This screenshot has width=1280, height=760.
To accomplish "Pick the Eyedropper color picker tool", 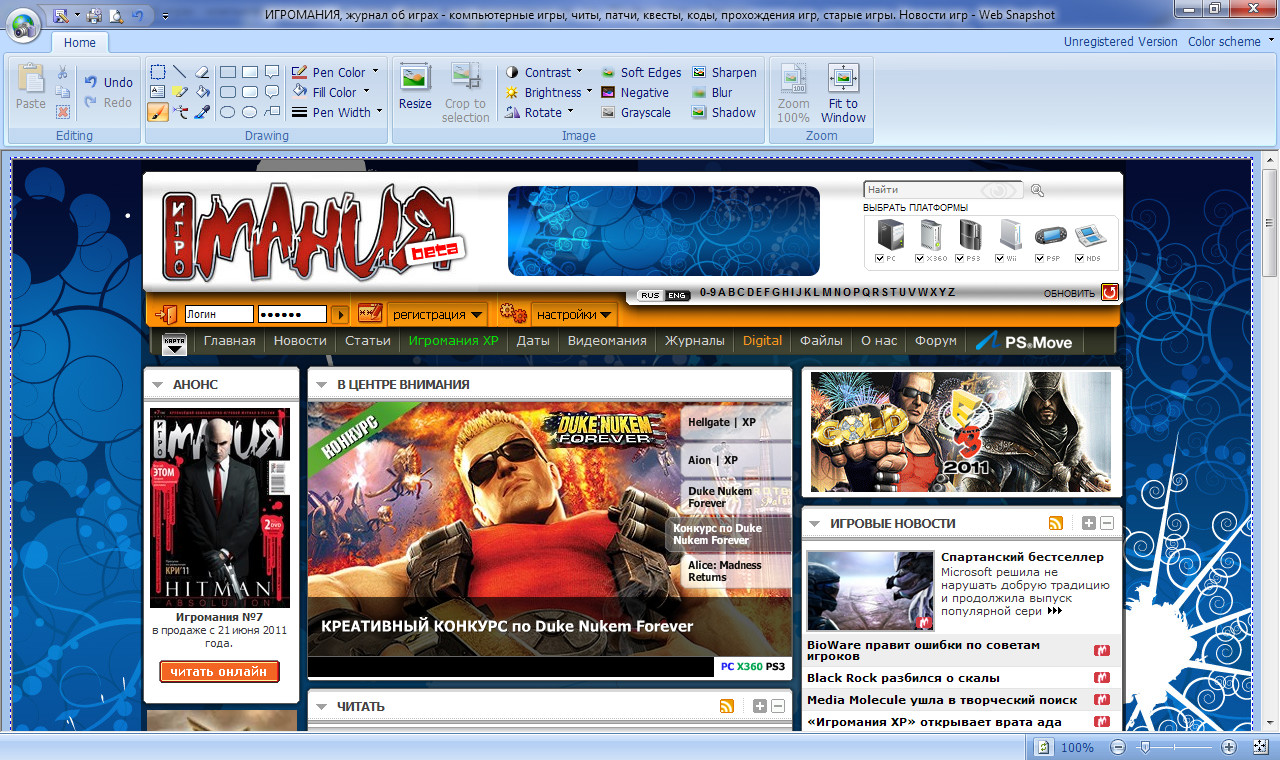I will pos(201,112).
